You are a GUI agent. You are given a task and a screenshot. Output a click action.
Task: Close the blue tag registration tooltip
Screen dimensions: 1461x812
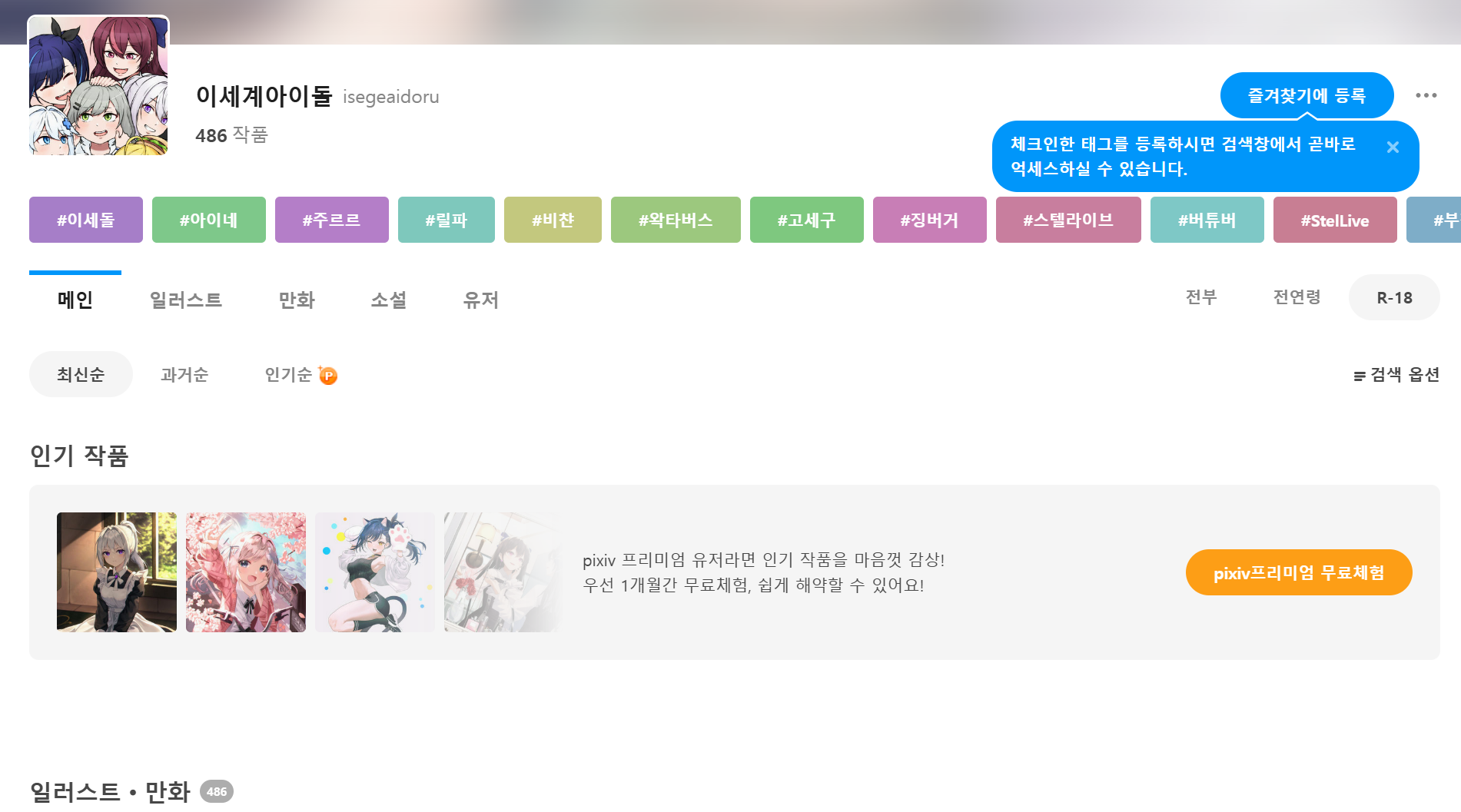click(1393, 147)
